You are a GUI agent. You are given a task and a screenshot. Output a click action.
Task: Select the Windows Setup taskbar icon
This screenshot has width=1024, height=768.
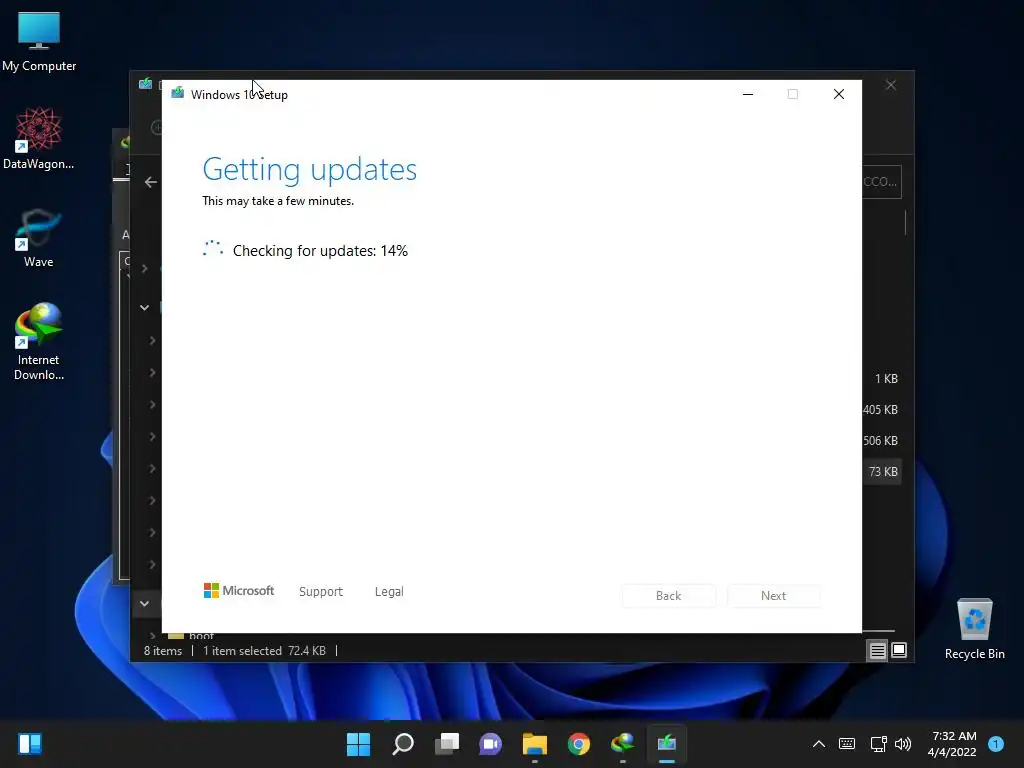coord(666,744)
